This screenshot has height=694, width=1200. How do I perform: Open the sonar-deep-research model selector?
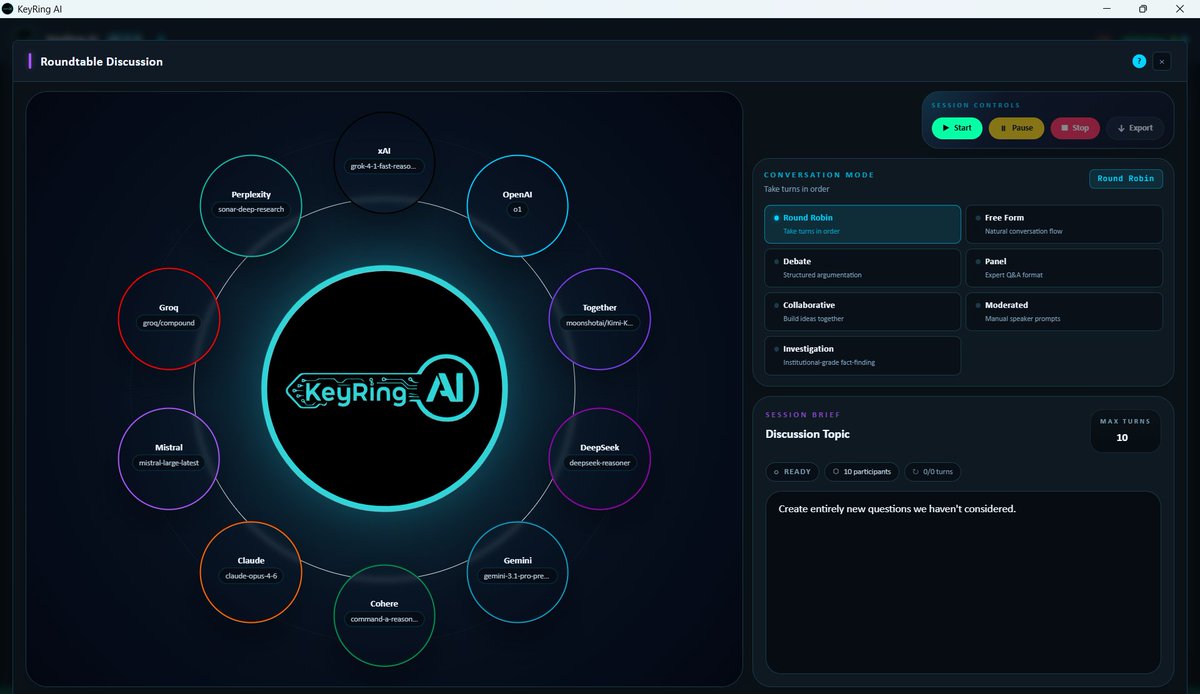(251, 210)
